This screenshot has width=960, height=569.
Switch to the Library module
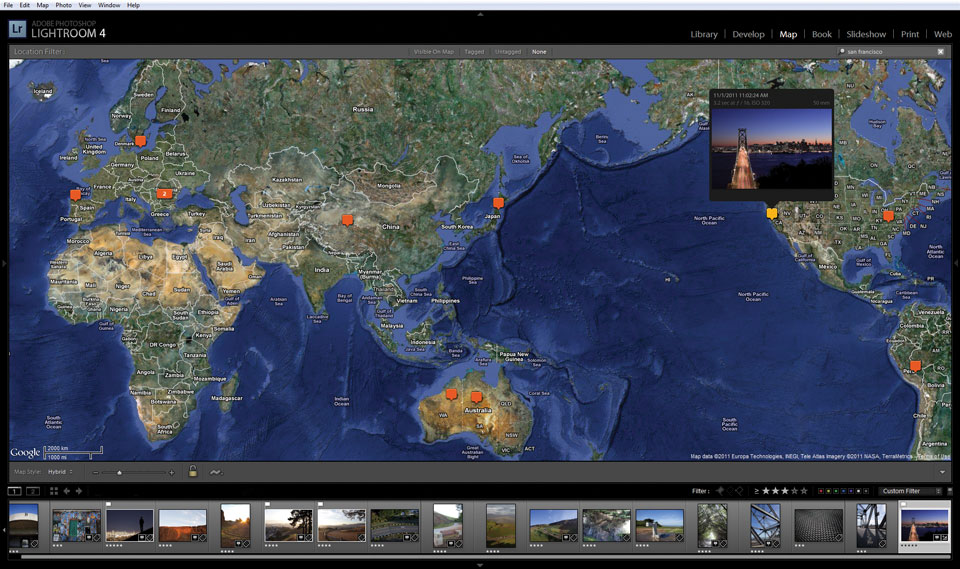pyautogui.click(x=704, y=34)
